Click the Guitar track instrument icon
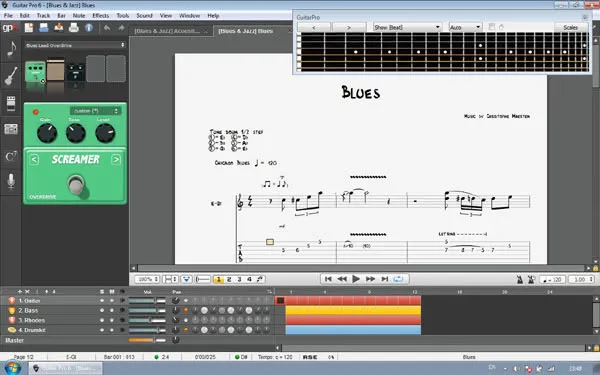Screen dimensions: 600x375 pyautogui.click(x=12, y=301)
